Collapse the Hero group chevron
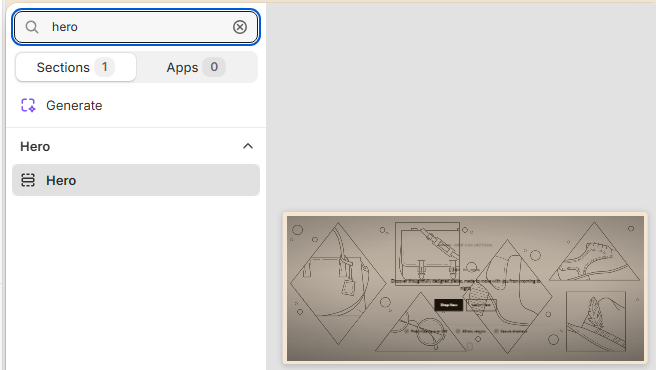656x370 pixels. tap(248, 146)
